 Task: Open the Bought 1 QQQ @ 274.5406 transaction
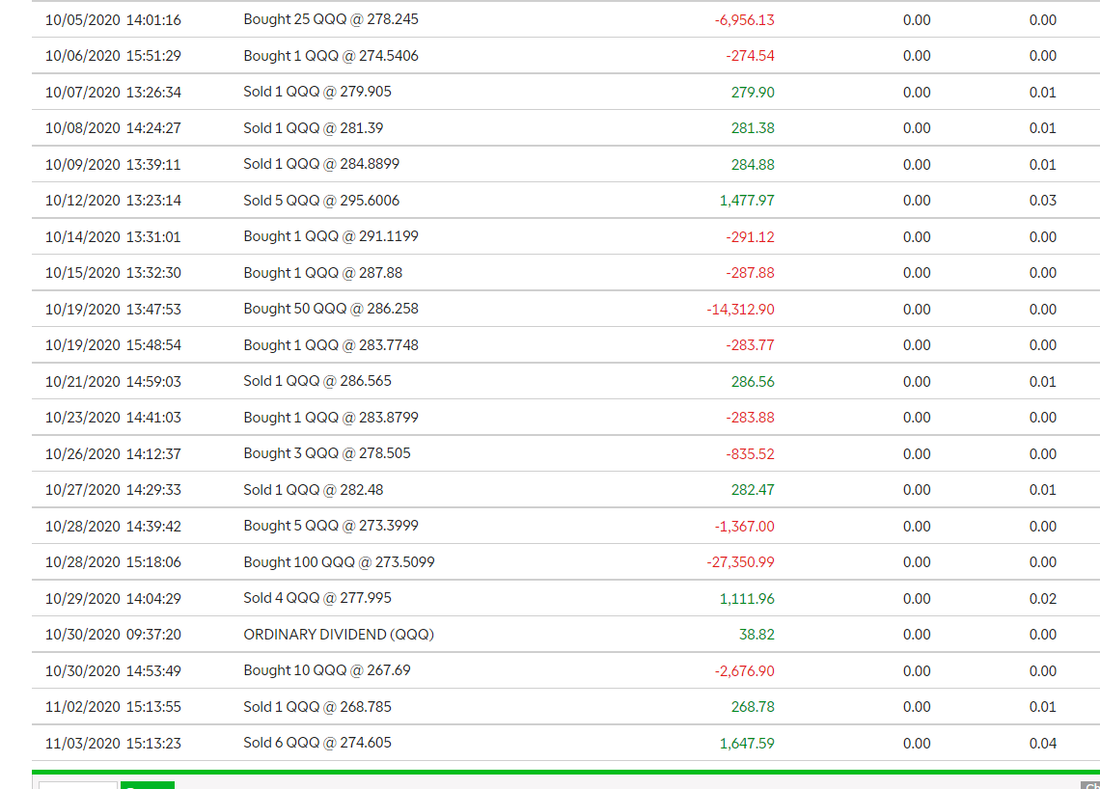click(330, 55)
